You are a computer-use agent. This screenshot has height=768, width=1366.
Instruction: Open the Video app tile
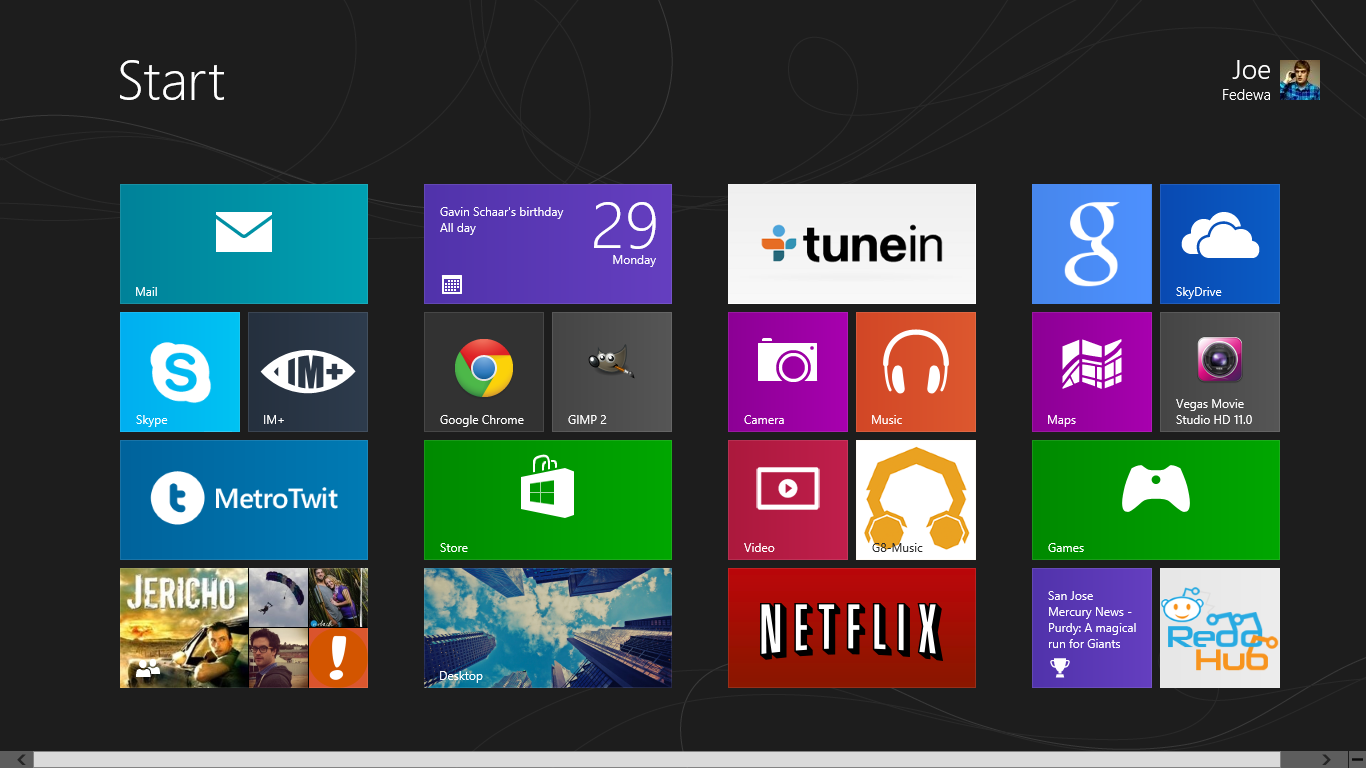tap(788, 499)
